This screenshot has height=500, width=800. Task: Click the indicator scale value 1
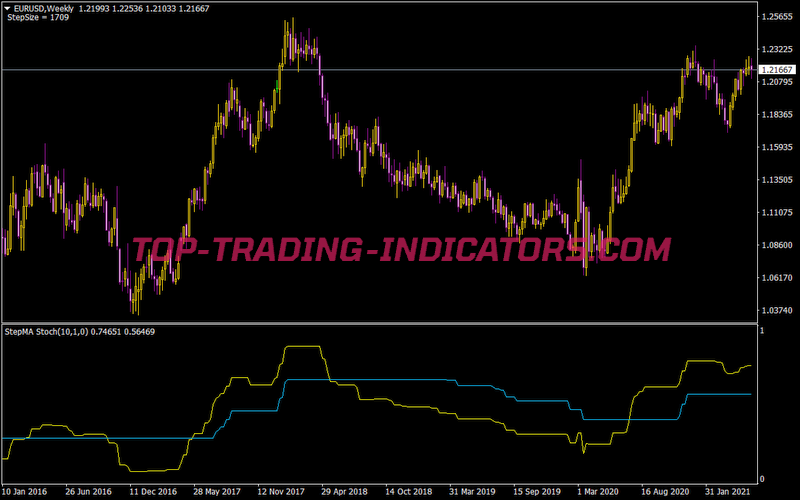point(762,331)
